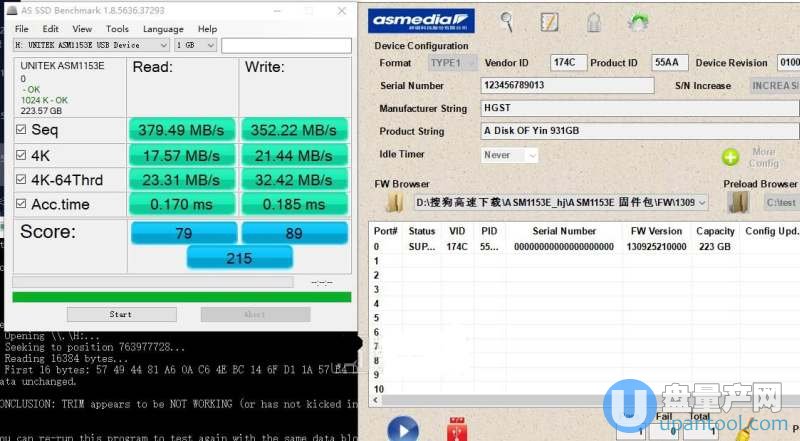
Task: Open the Language menu
Action: tap(163, 29)
